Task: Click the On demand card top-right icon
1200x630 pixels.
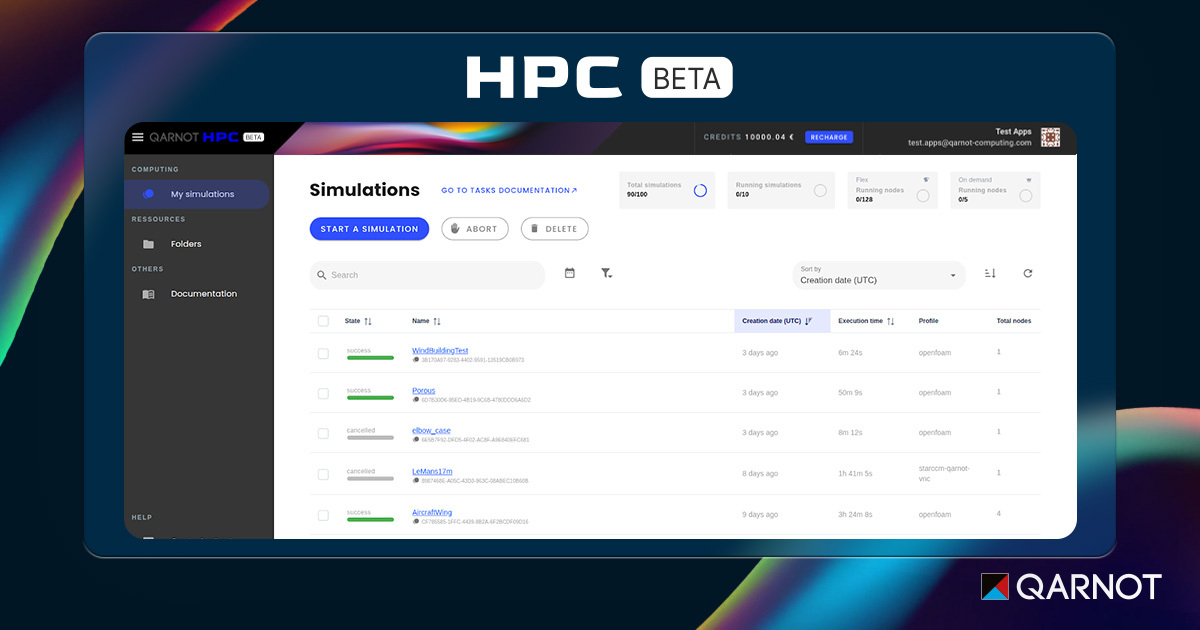Action: coord(1028,180)
